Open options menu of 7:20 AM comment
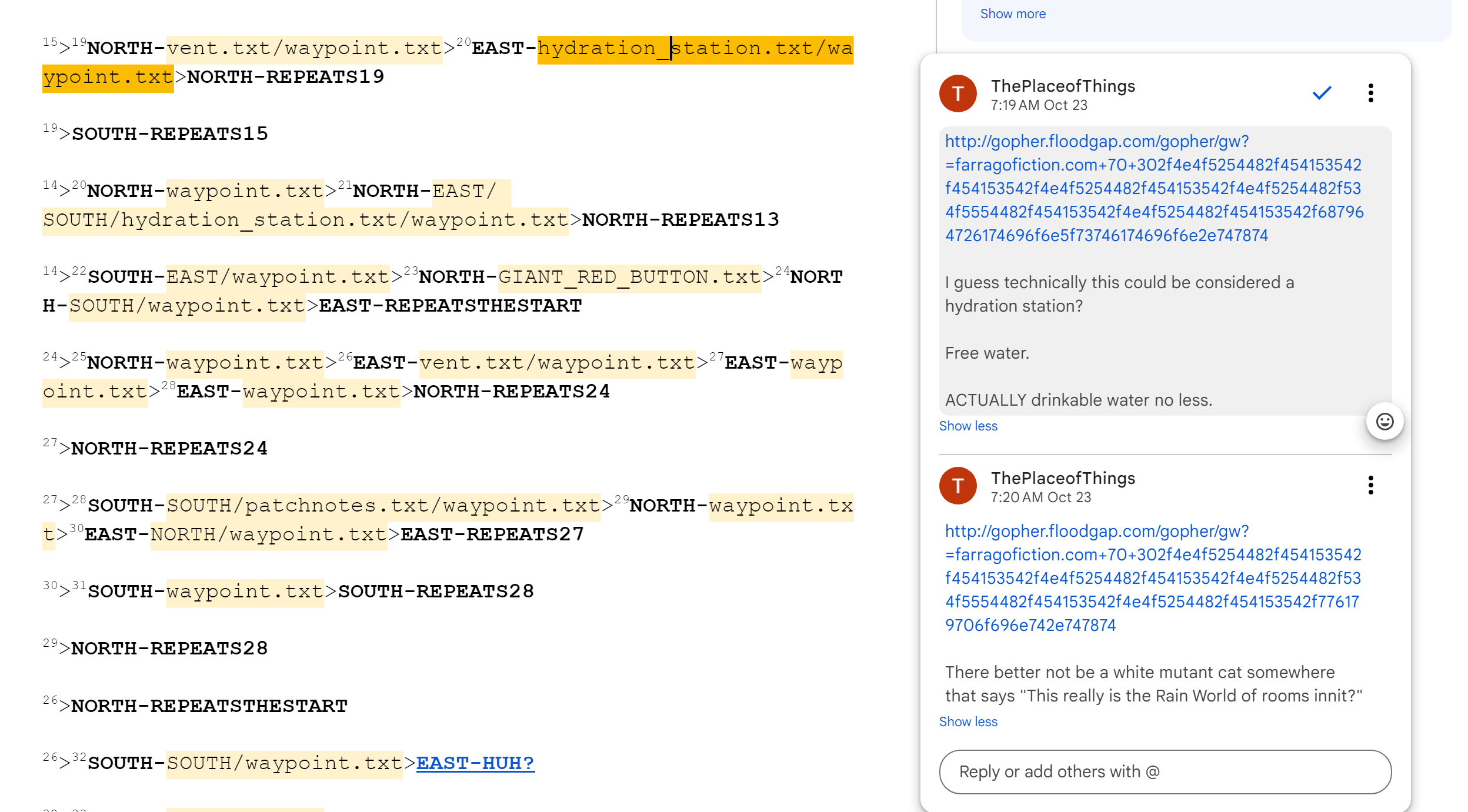Viewport: 1468px width, 812px height. click(x=1370, y=486)
